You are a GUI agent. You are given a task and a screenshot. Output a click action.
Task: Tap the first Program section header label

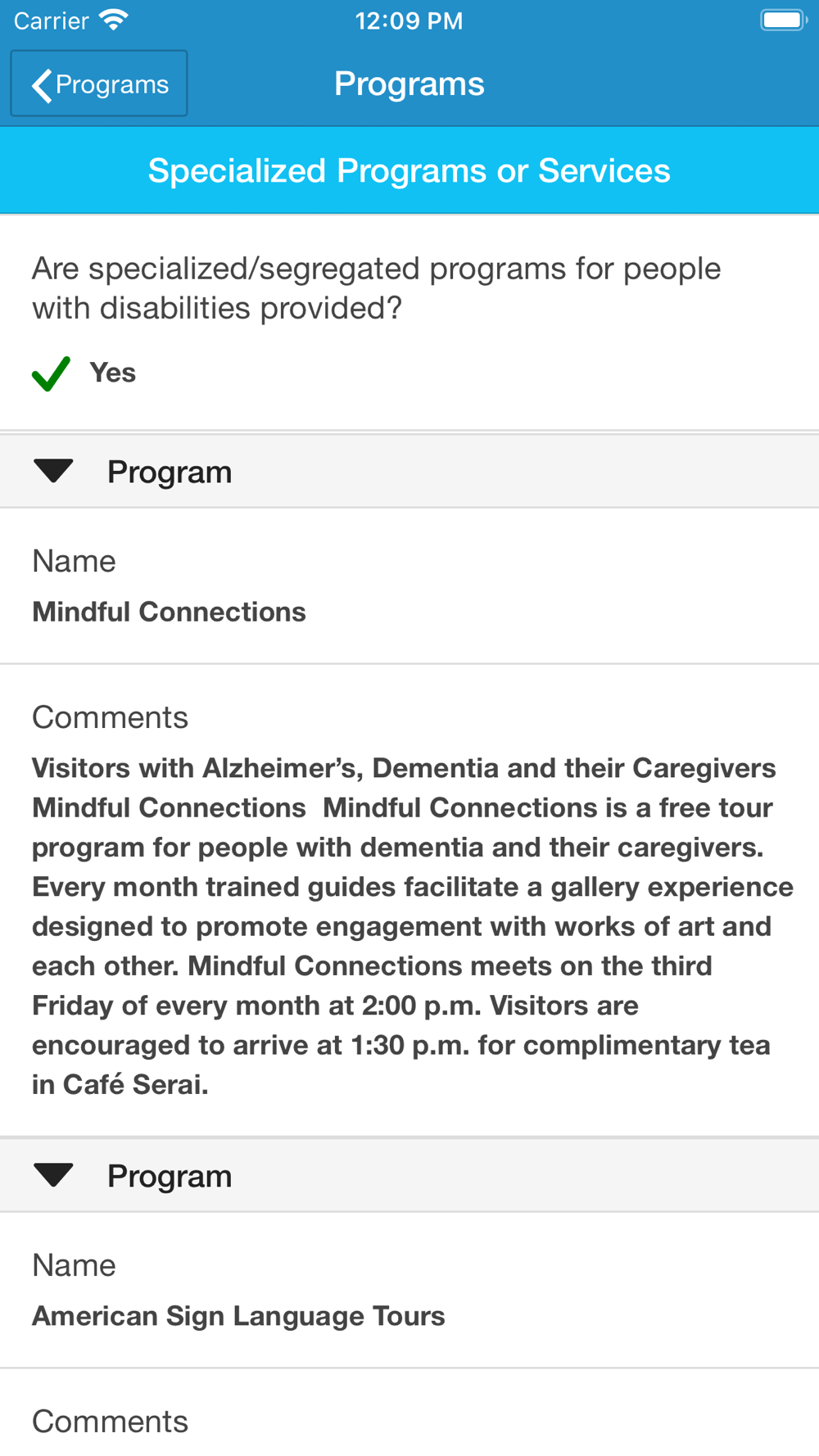(170, 473)
